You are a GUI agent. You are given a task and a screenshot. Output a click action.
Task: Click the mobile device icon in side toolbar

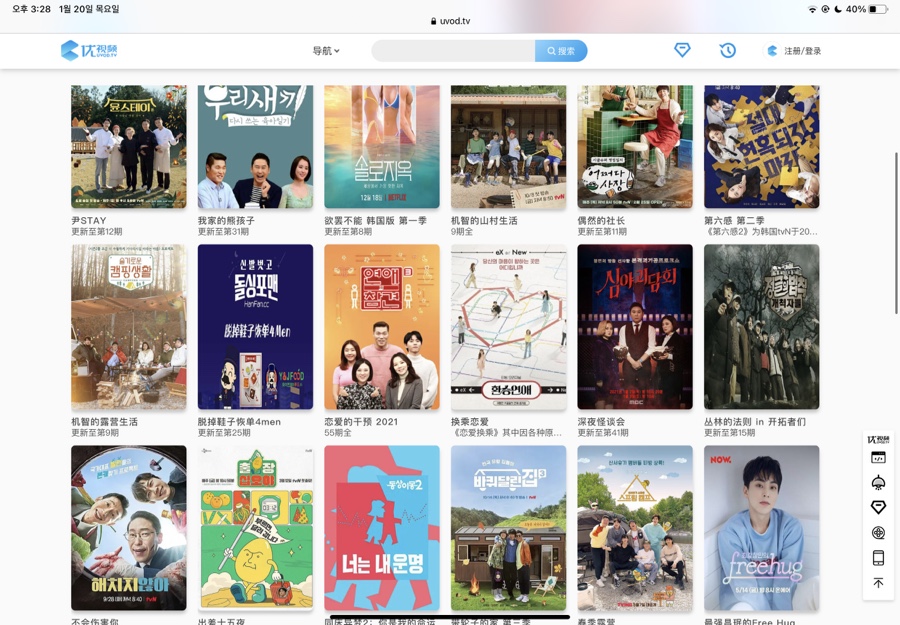tap(878, 557)
